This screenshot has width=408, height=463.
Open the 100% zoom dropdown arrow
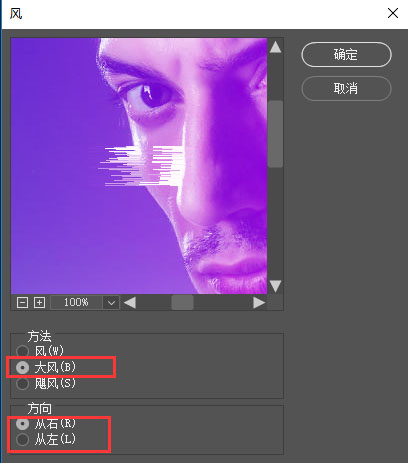(111, 303)
